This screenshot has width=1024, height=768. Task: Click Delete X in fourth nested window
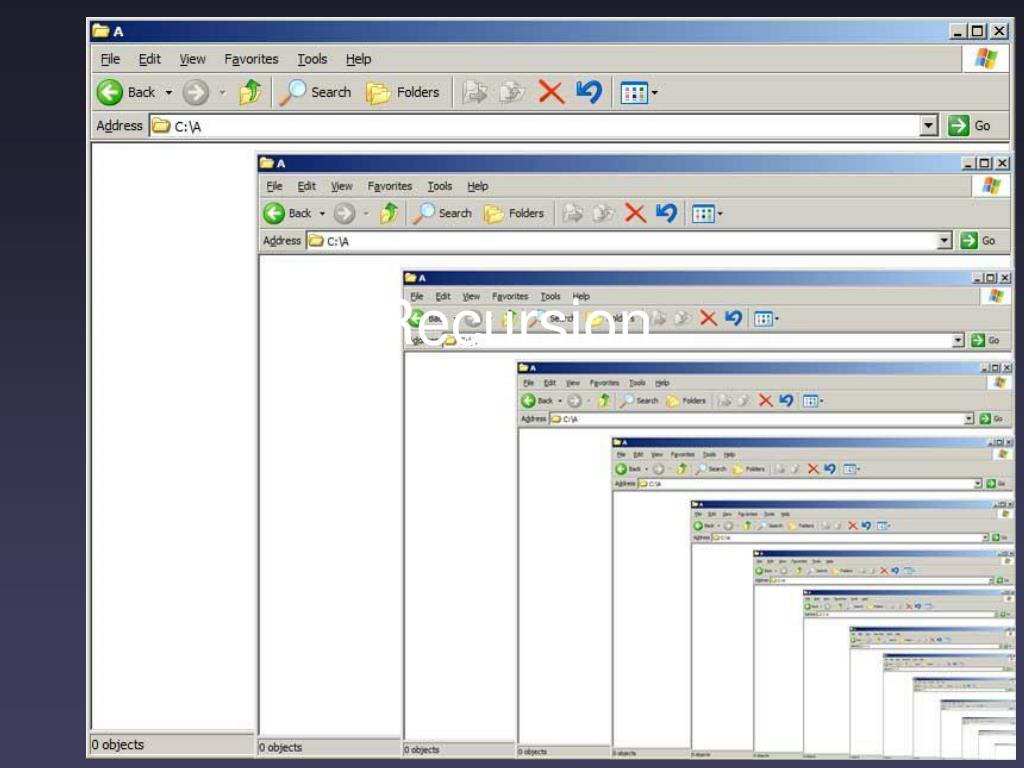coord(765,400)
